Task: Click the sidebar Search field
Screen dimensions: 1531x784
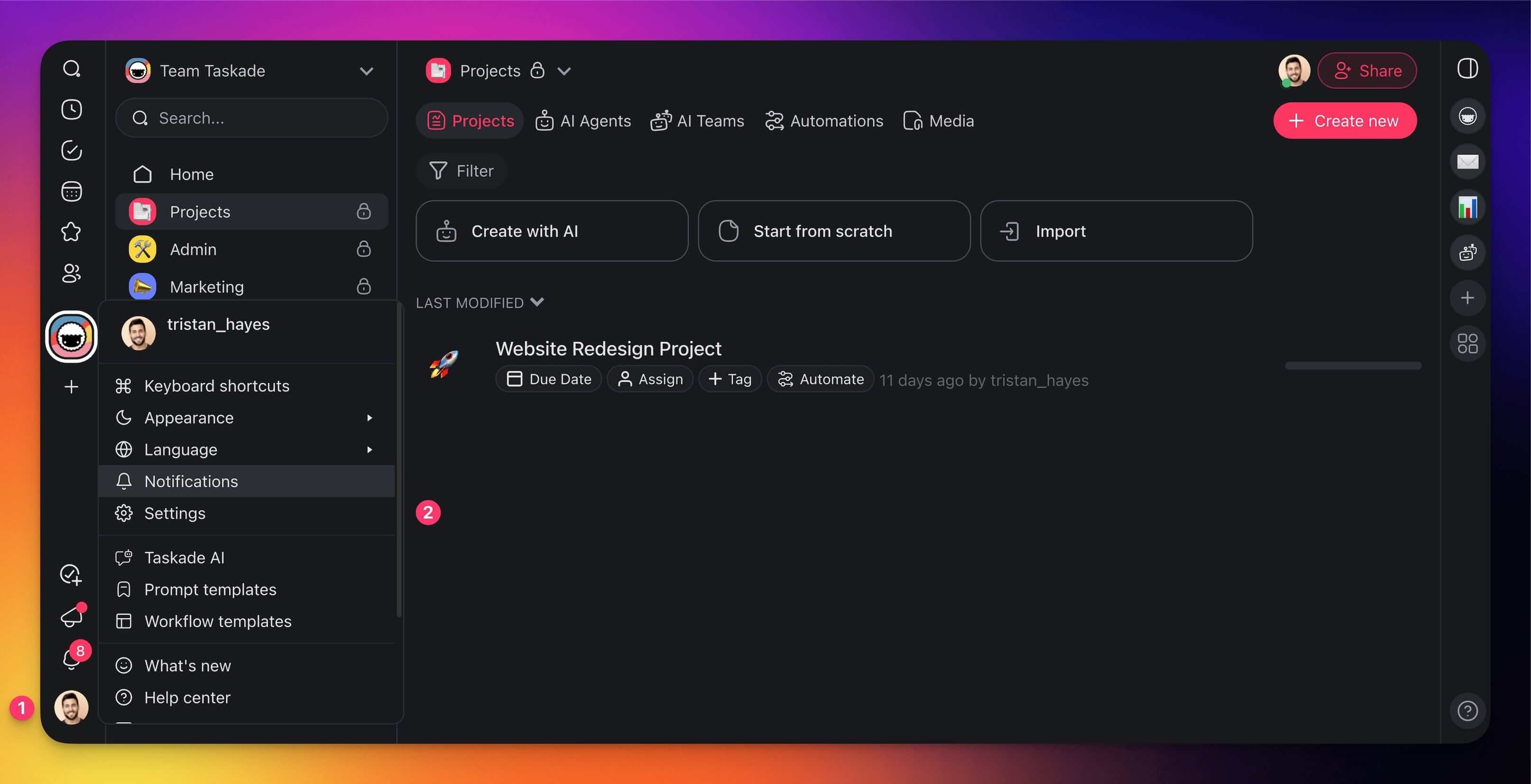Action: click(x=252, y=118)
